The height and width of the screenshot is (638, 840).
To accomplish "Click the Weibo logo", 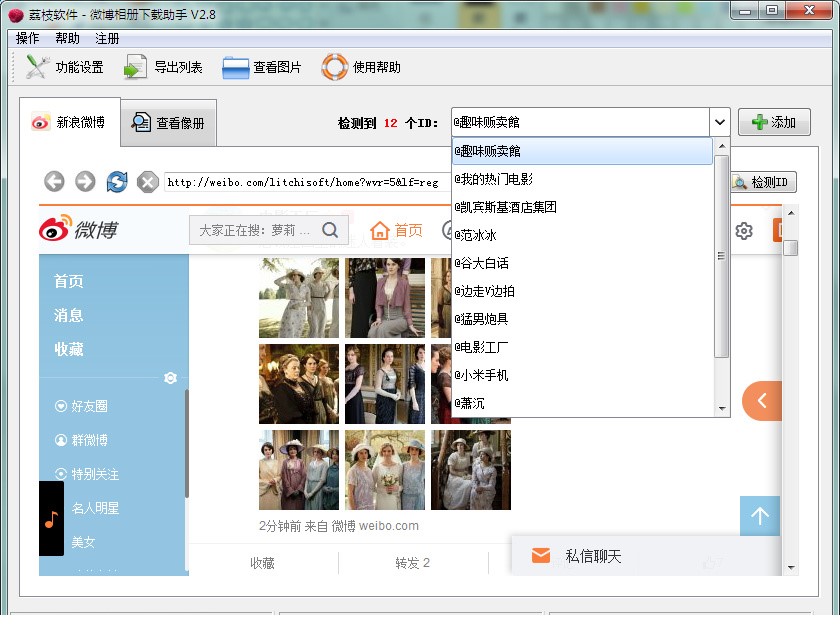I will [x=78, y=229].
